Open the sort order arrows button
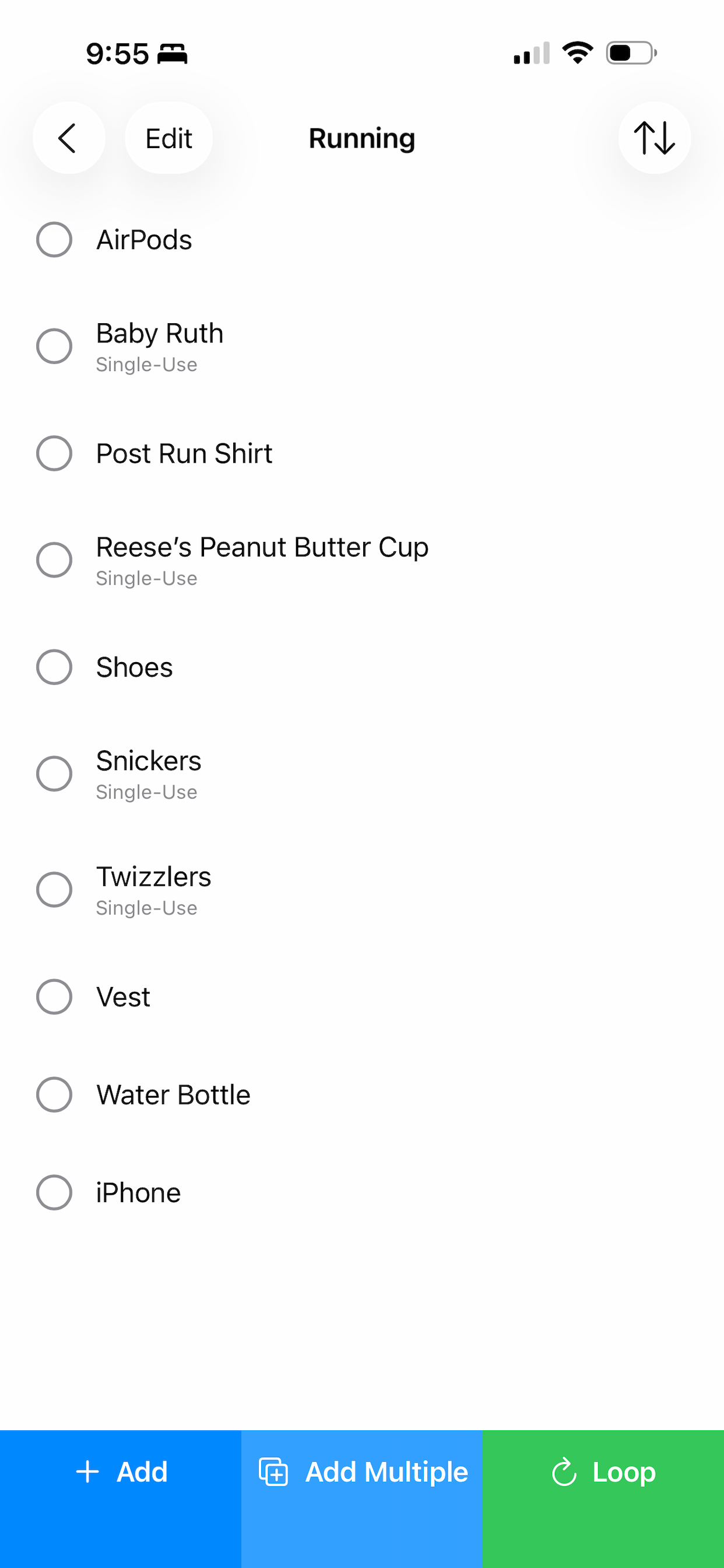 tap(655, 138)
